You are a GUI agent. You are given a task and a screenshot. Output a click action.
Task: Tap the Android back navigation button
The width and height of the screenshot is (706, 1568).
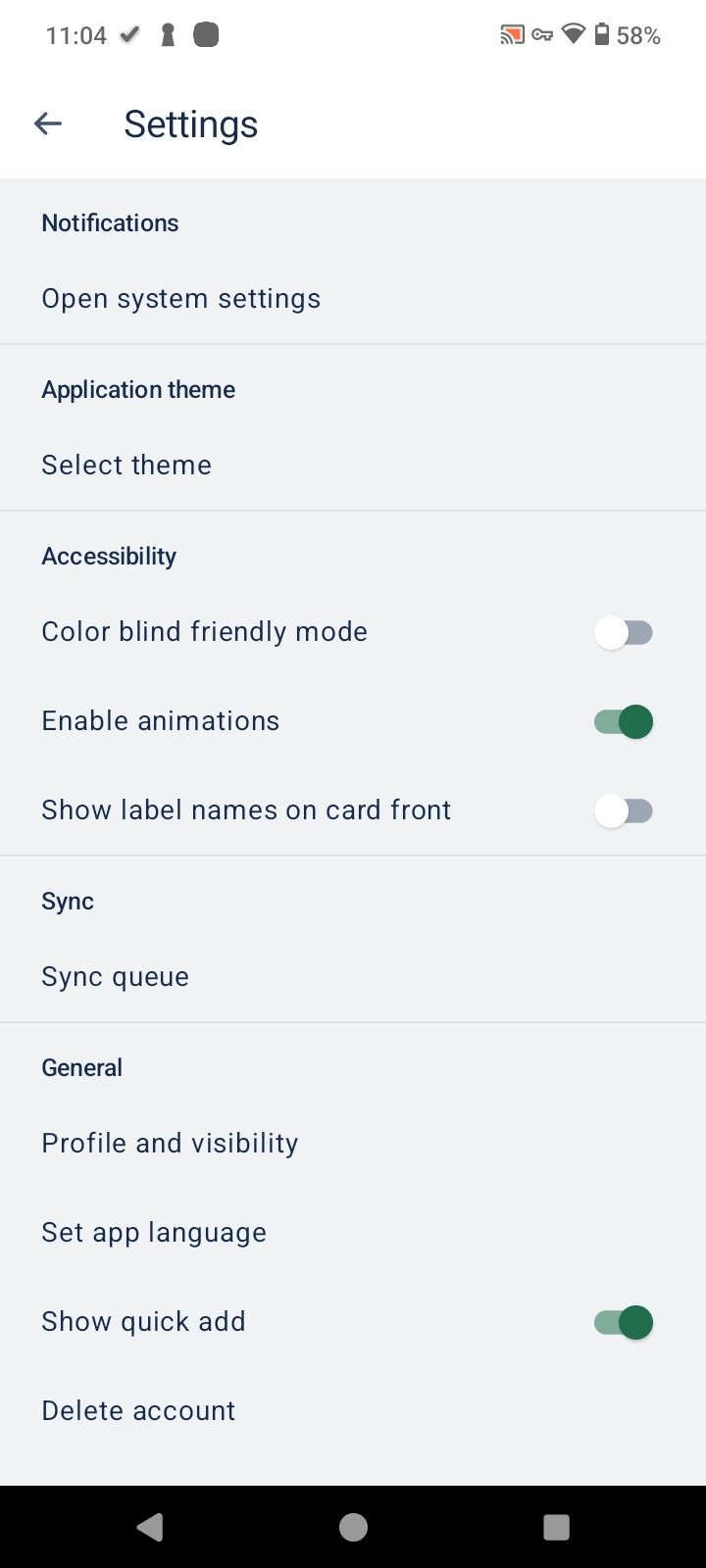pyautogui.click(x=150, y=1527)
